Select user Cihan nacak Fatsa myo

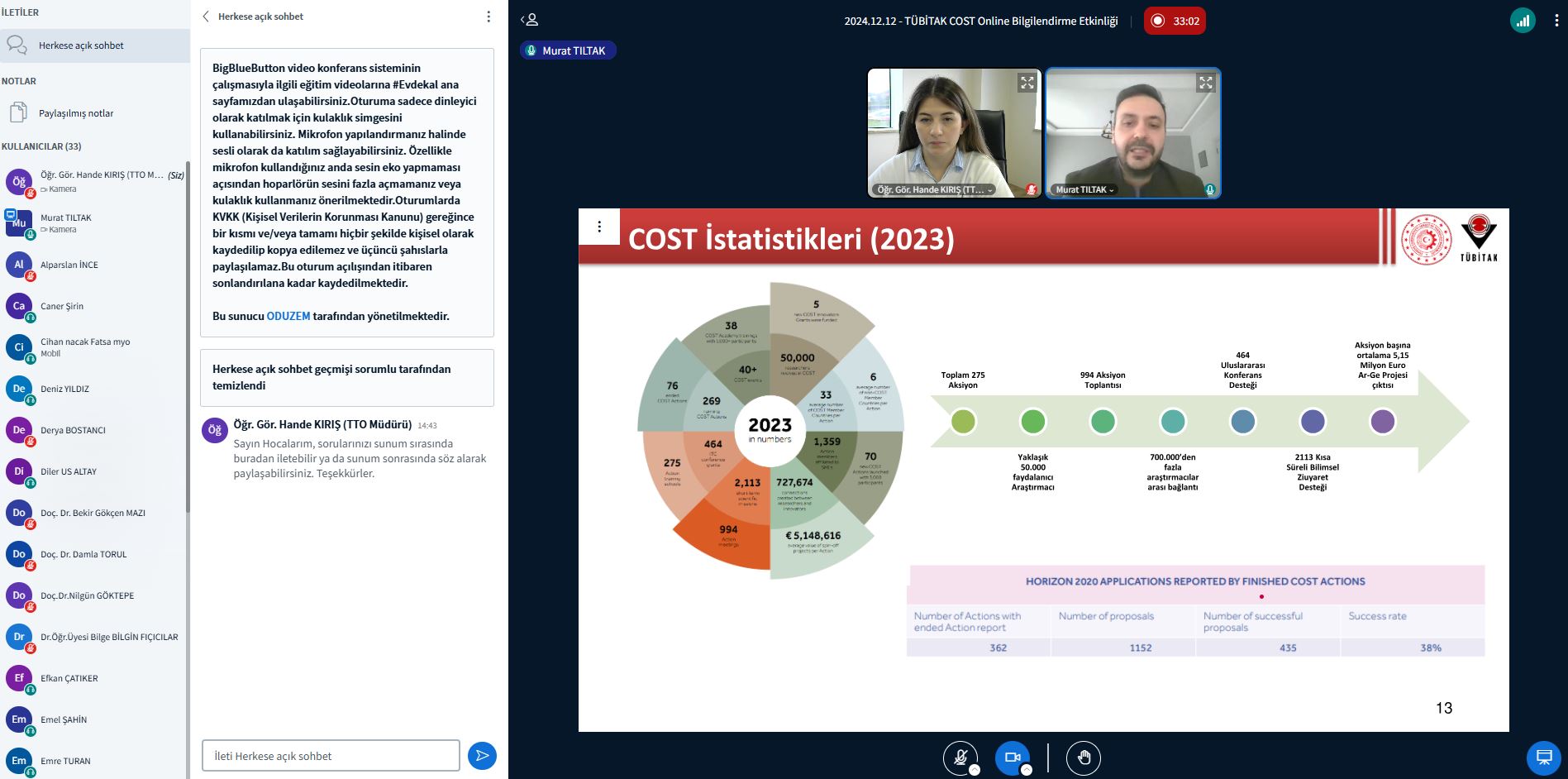pyautogui.click(x=93, y=347)
